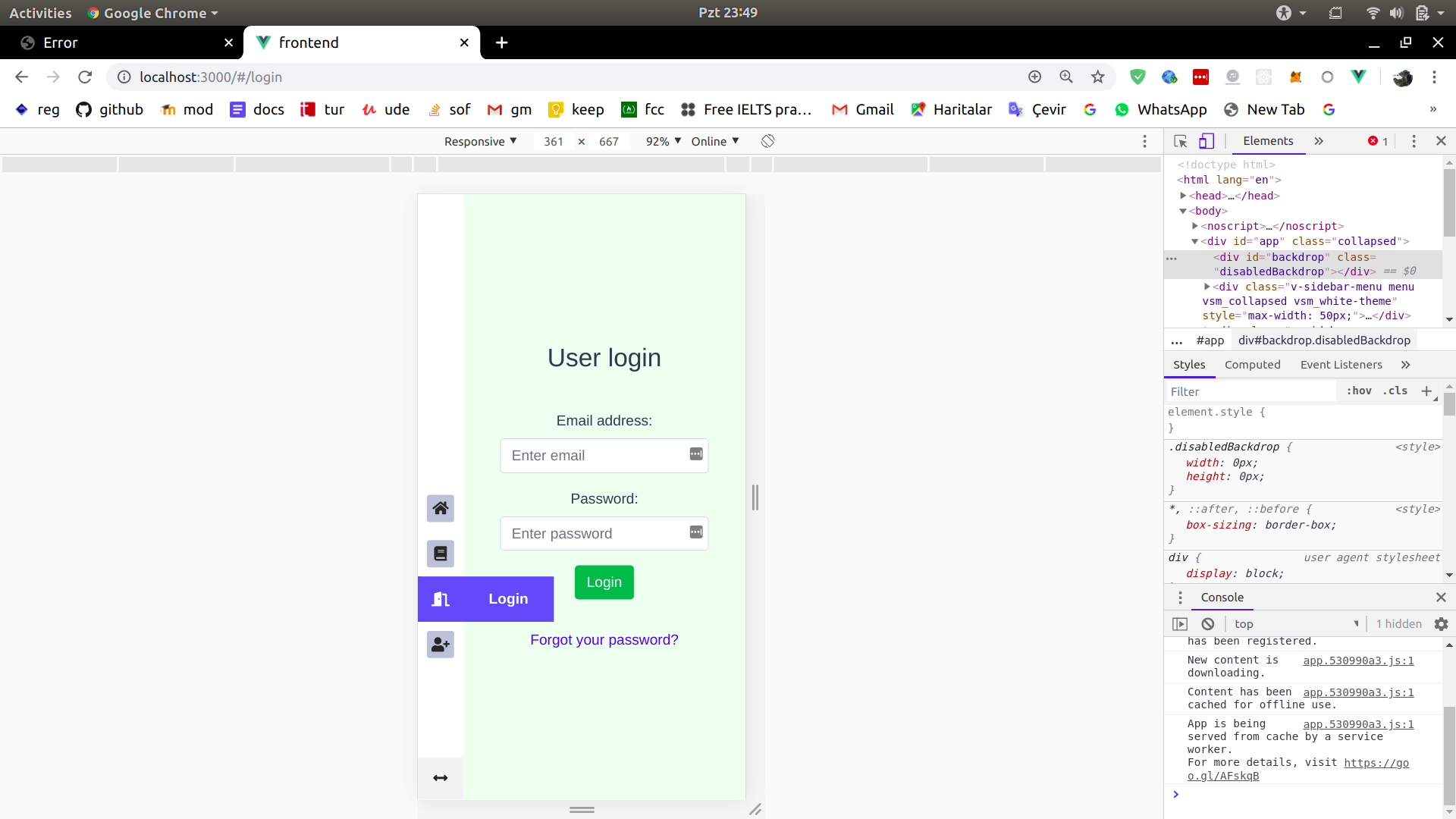Click the home icon in sidebar

440,508
